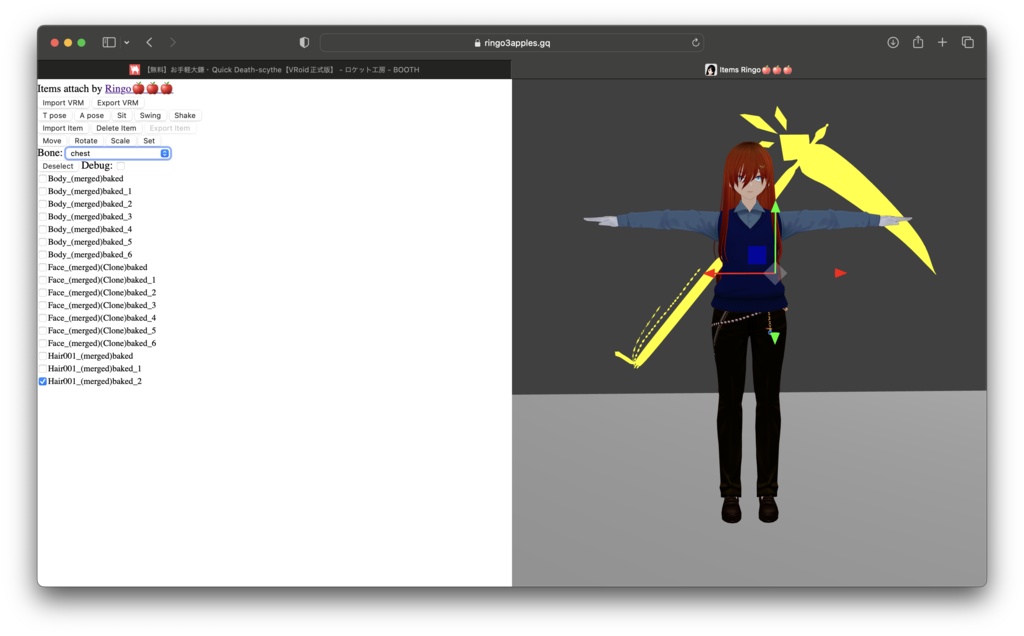
Task: Check the Body_(merged)baked_6 checkbox
Action: pos(42,255)
